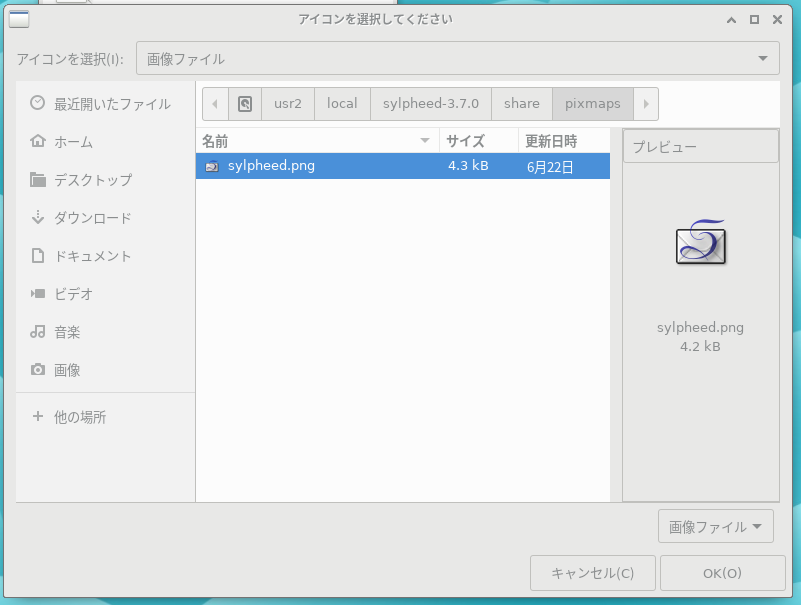Go back with the left path arrow
Viewport: 801px width, 605px height.
click(x=215, y=104)
